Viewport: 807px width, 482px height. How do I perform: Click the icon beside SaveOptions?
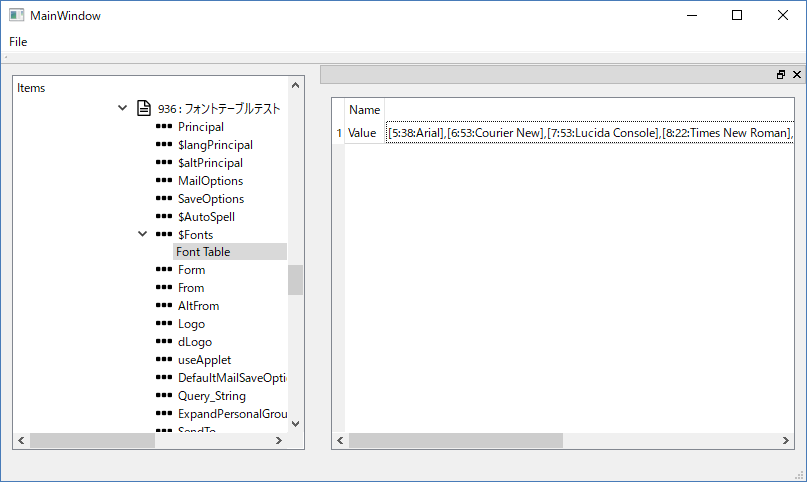(164, 199)
